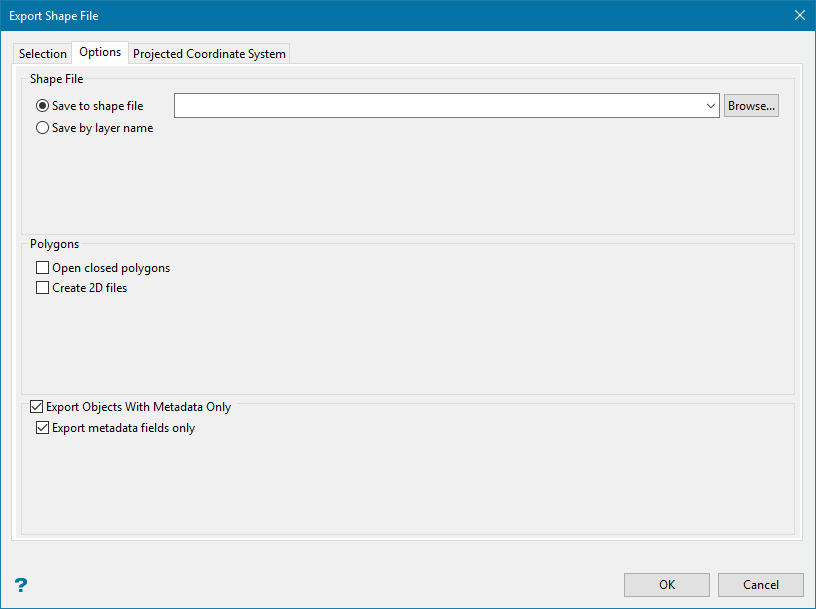The height and width of the screenshot is (609, 816).
Task: Click the Export Shape File title bar
Action: click(x=300, y=15)
